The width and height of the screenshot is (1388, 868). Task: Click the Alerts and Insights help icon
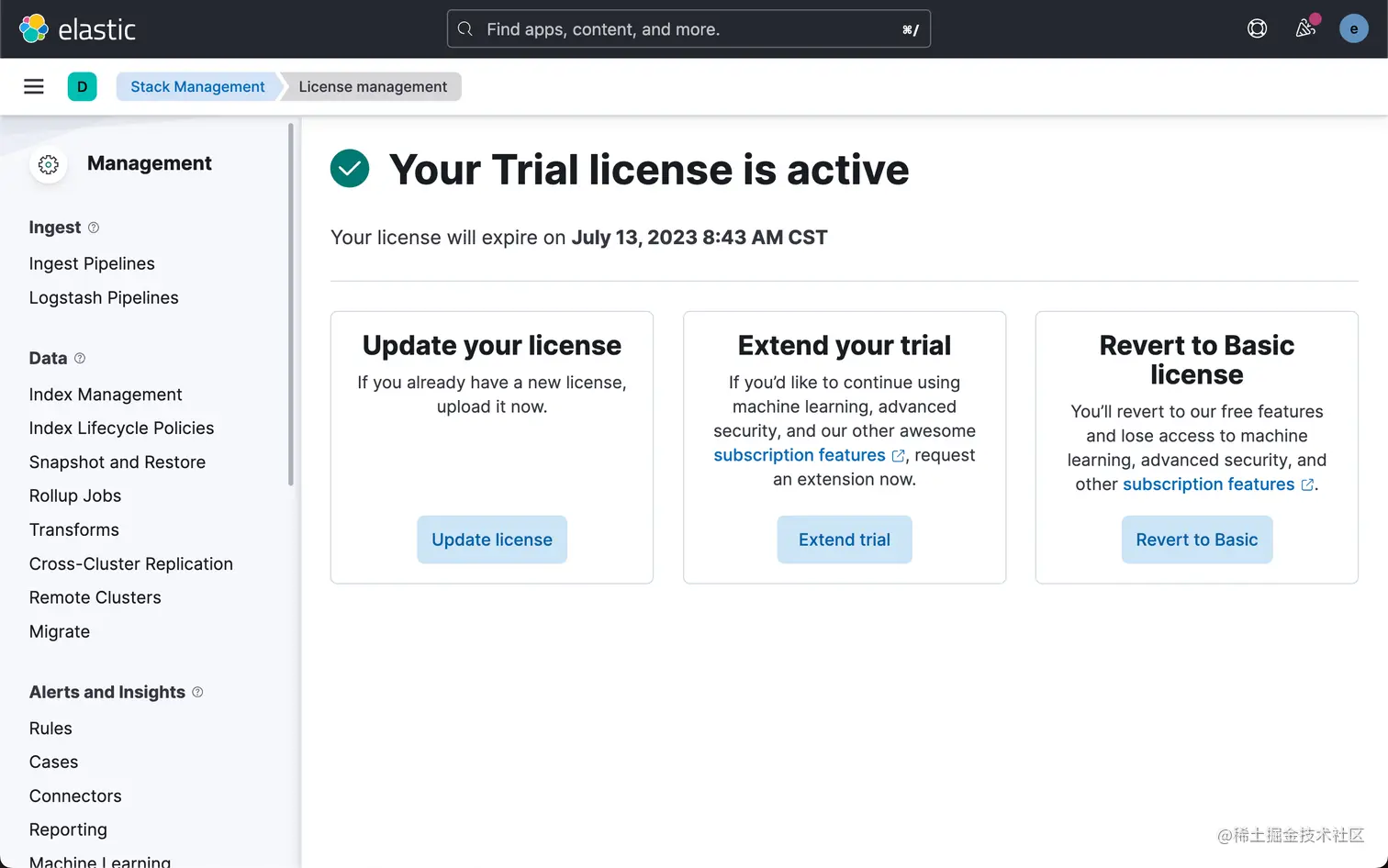pos(197,692)
